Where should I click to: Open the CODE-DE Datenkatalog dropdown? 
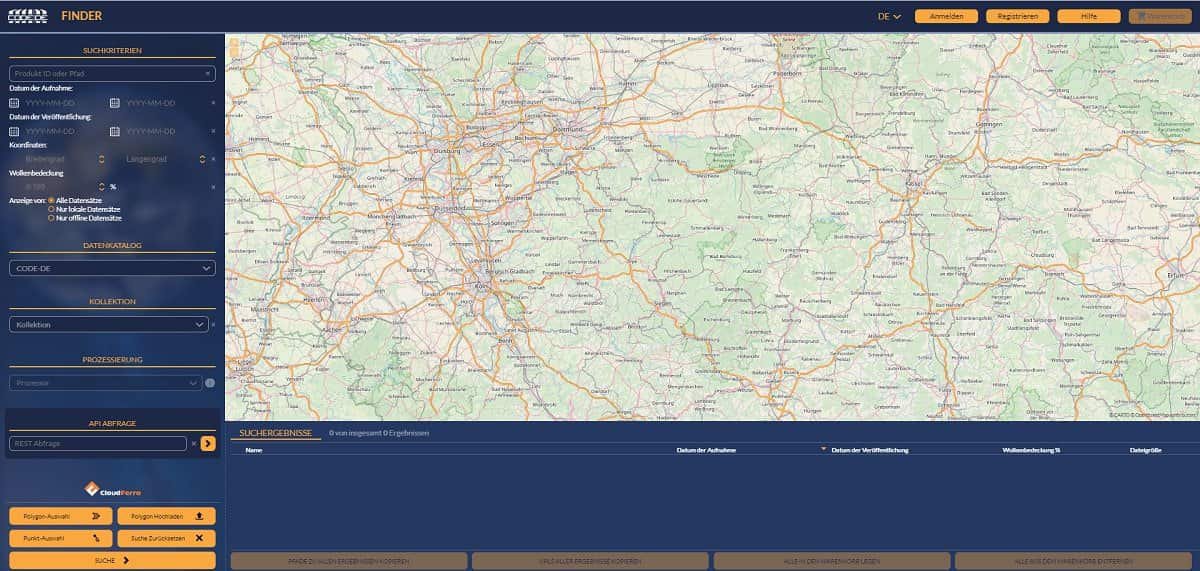click(x=112, y=268)
